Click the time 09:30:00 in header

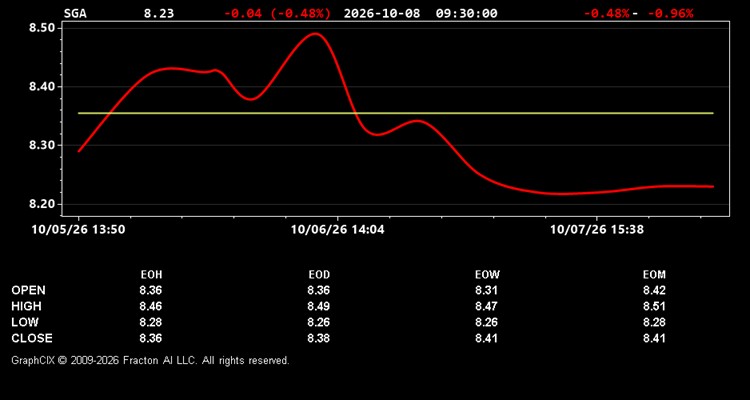[466, 13]
